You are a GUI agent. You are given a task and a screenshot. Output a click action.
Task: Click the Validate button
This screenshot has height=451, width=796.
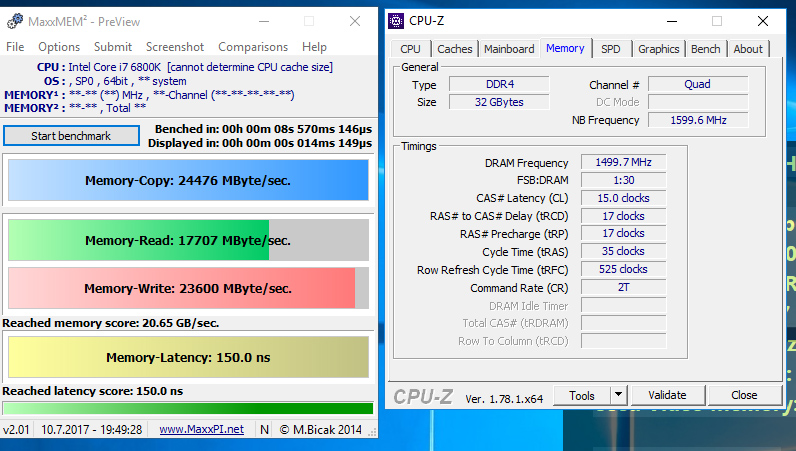(x=667, y=396)
